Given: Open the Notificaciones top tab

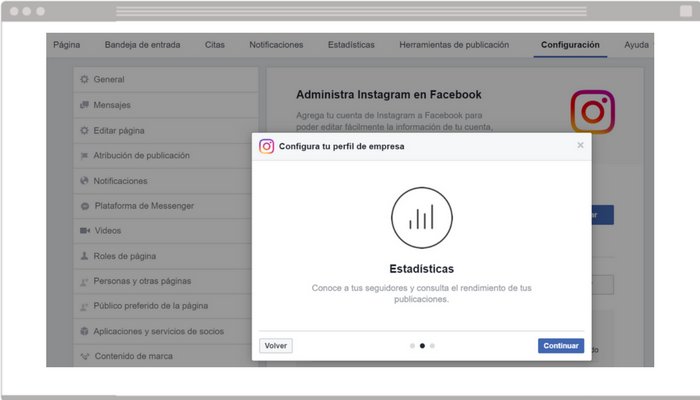Looking at the screenshot, I should point(276,45).
